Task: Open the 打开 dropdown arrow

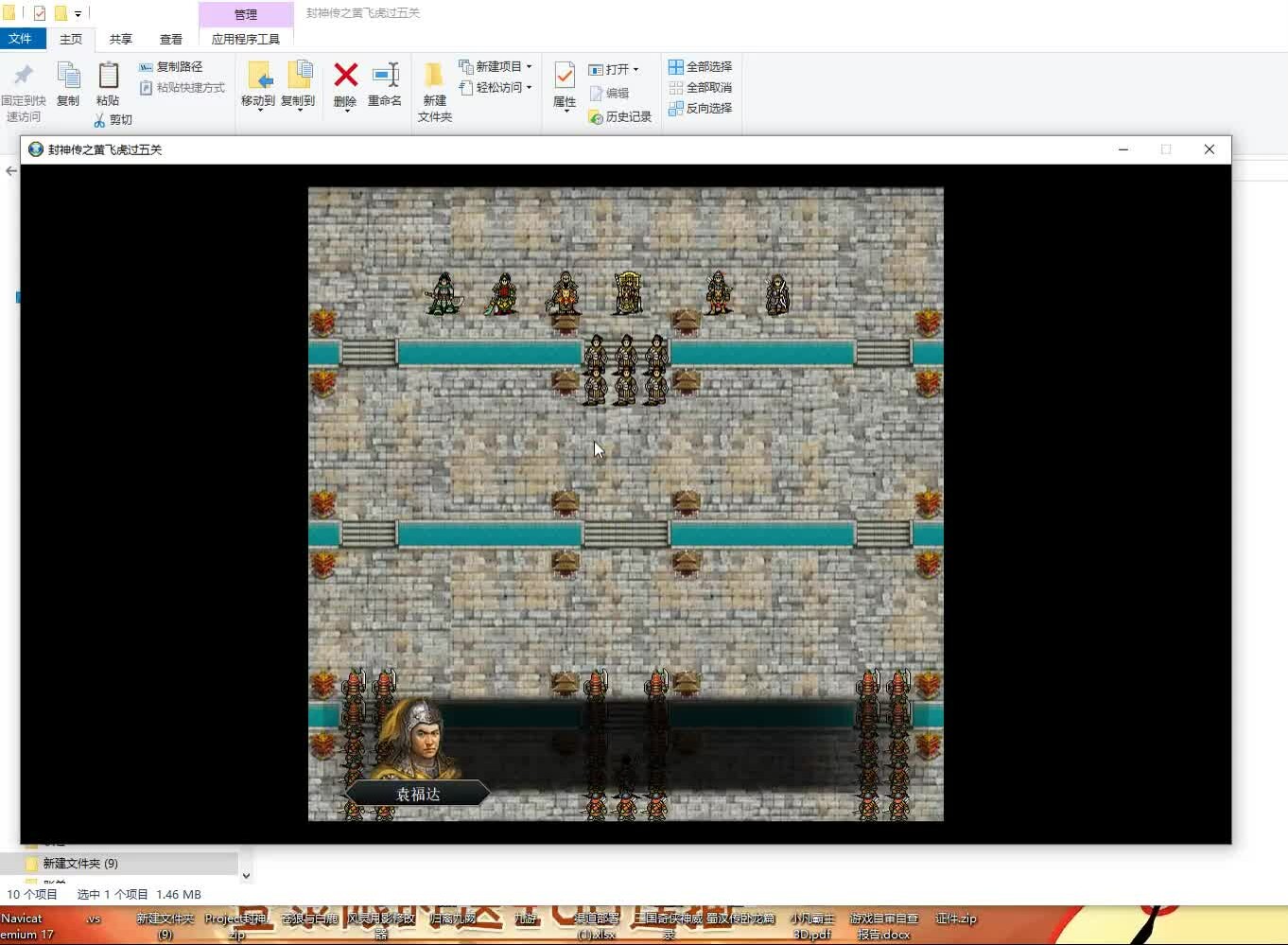Action: [635, 69]
